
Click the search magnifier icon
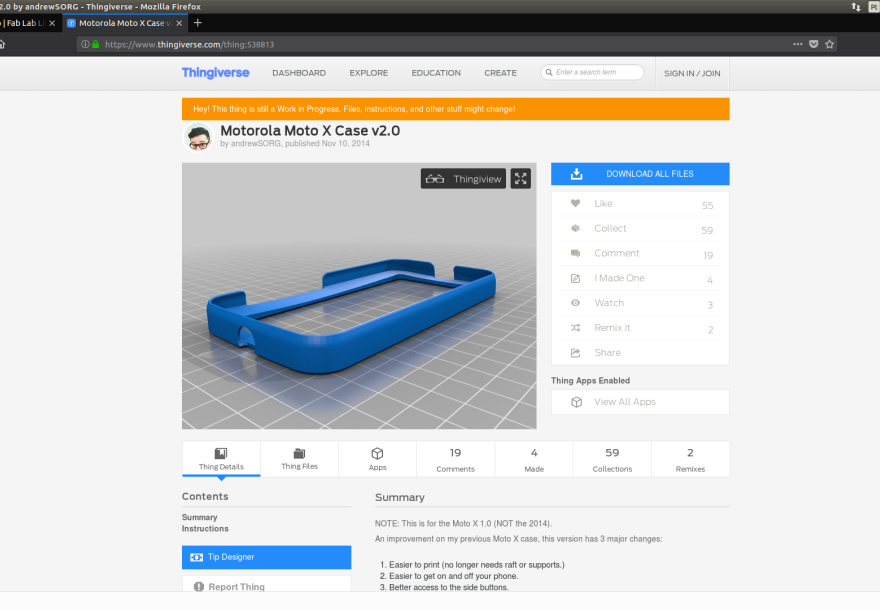click(x=549, y=72)
